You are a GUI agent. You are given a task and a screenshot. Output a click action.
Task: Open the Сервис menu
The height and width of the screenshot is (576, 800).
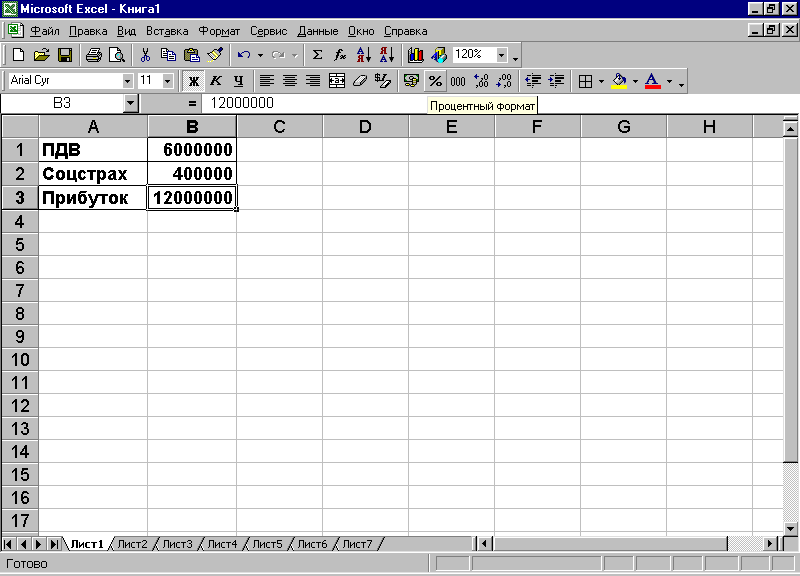pos(268,31)
